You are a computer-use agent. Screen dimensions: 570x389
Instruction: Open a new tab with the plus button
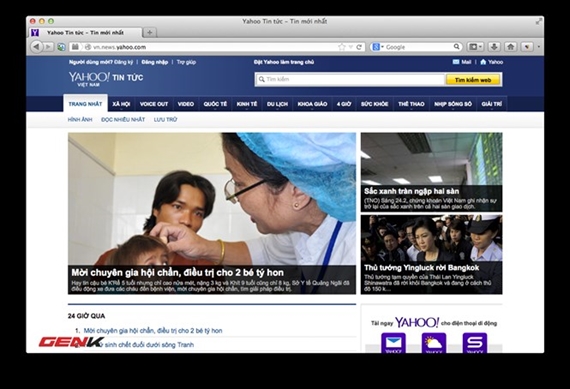click(149, 32)
